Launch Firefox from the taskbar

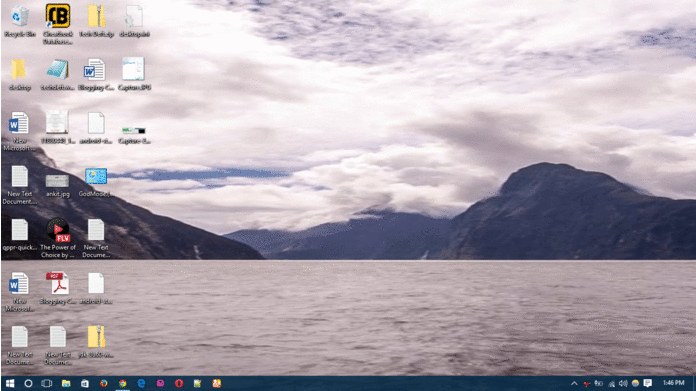tap(103, 383)
